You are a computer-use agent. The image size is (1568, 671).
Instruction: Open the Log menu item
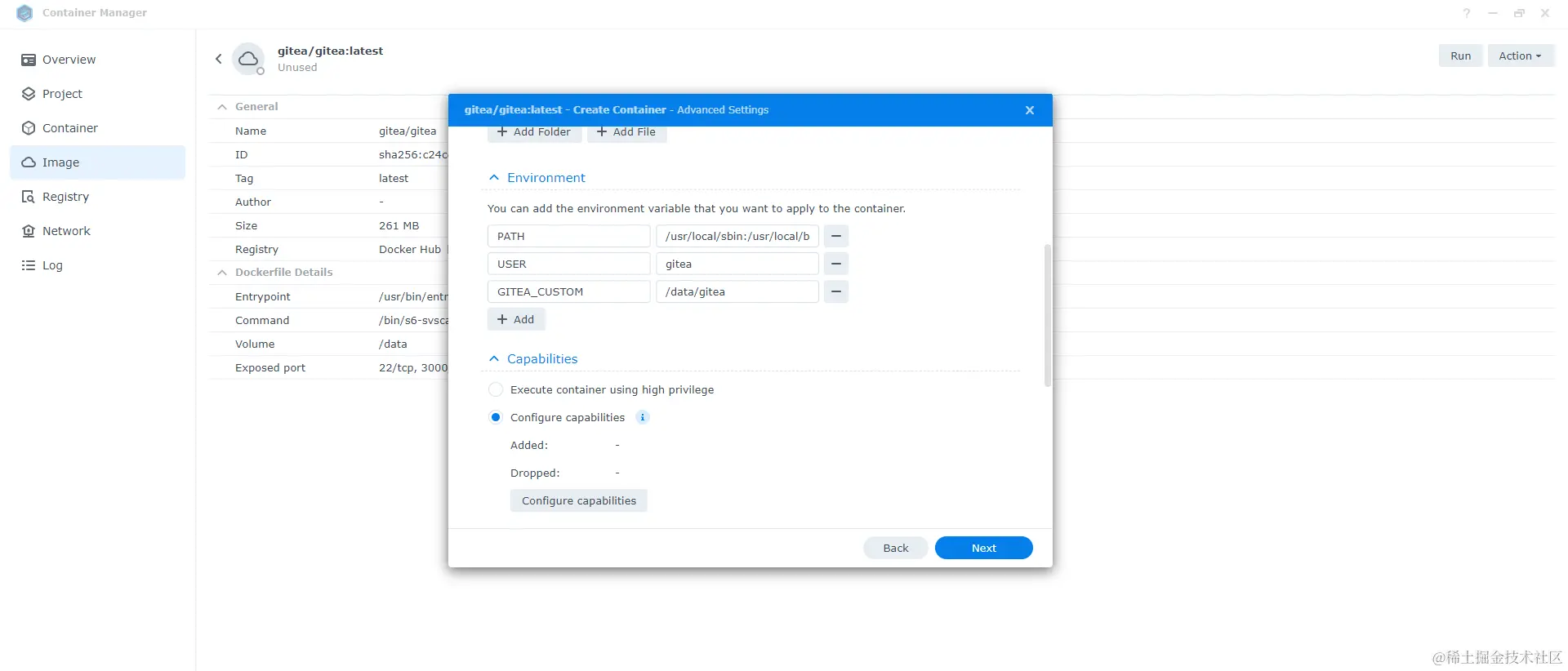[x=97, y=265]
